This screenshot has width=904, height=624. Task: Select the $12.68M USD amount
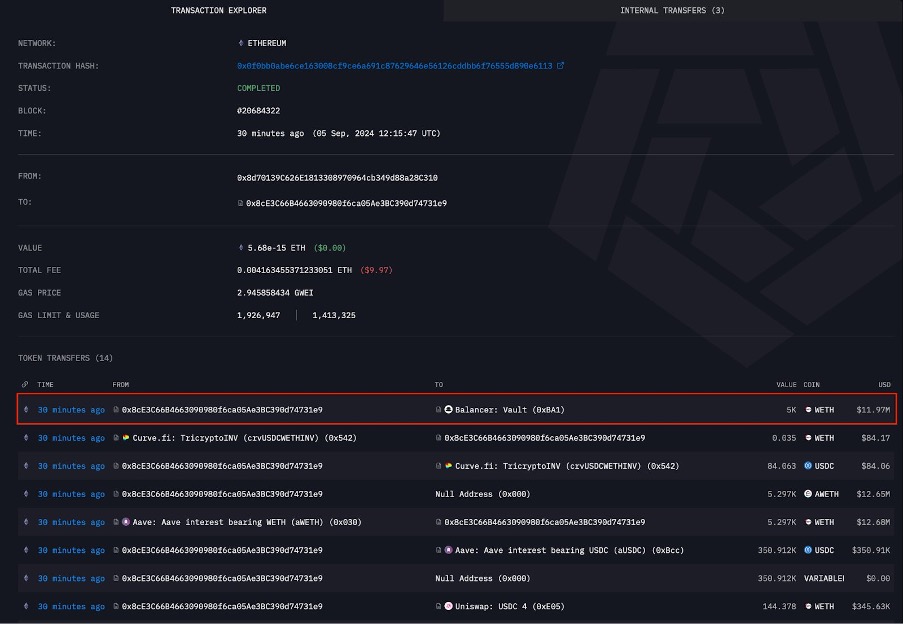coord(873,522)
